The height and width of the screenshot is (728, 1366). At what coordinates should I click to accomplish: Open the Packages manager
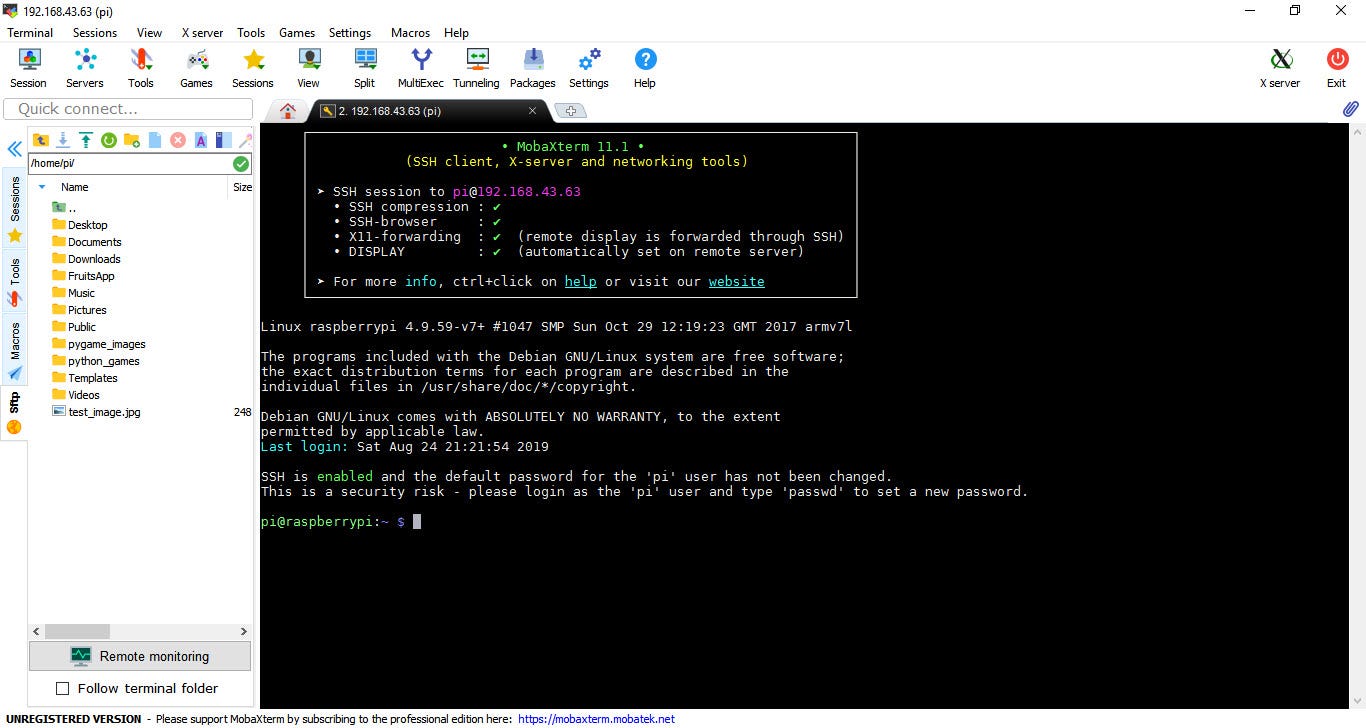532,67
